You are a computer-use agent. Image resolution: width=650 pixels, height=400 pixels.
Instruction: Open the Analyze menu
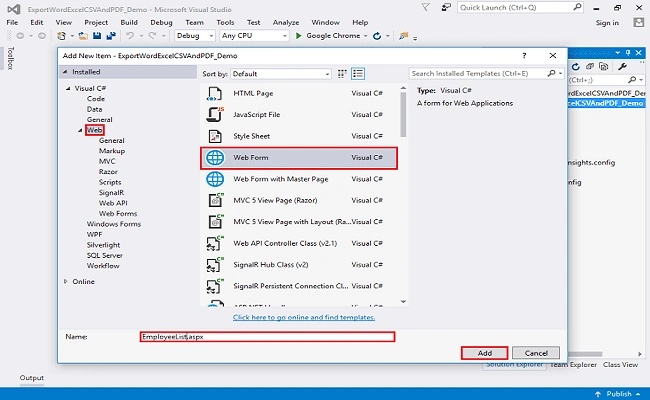[x=286, y=22]
